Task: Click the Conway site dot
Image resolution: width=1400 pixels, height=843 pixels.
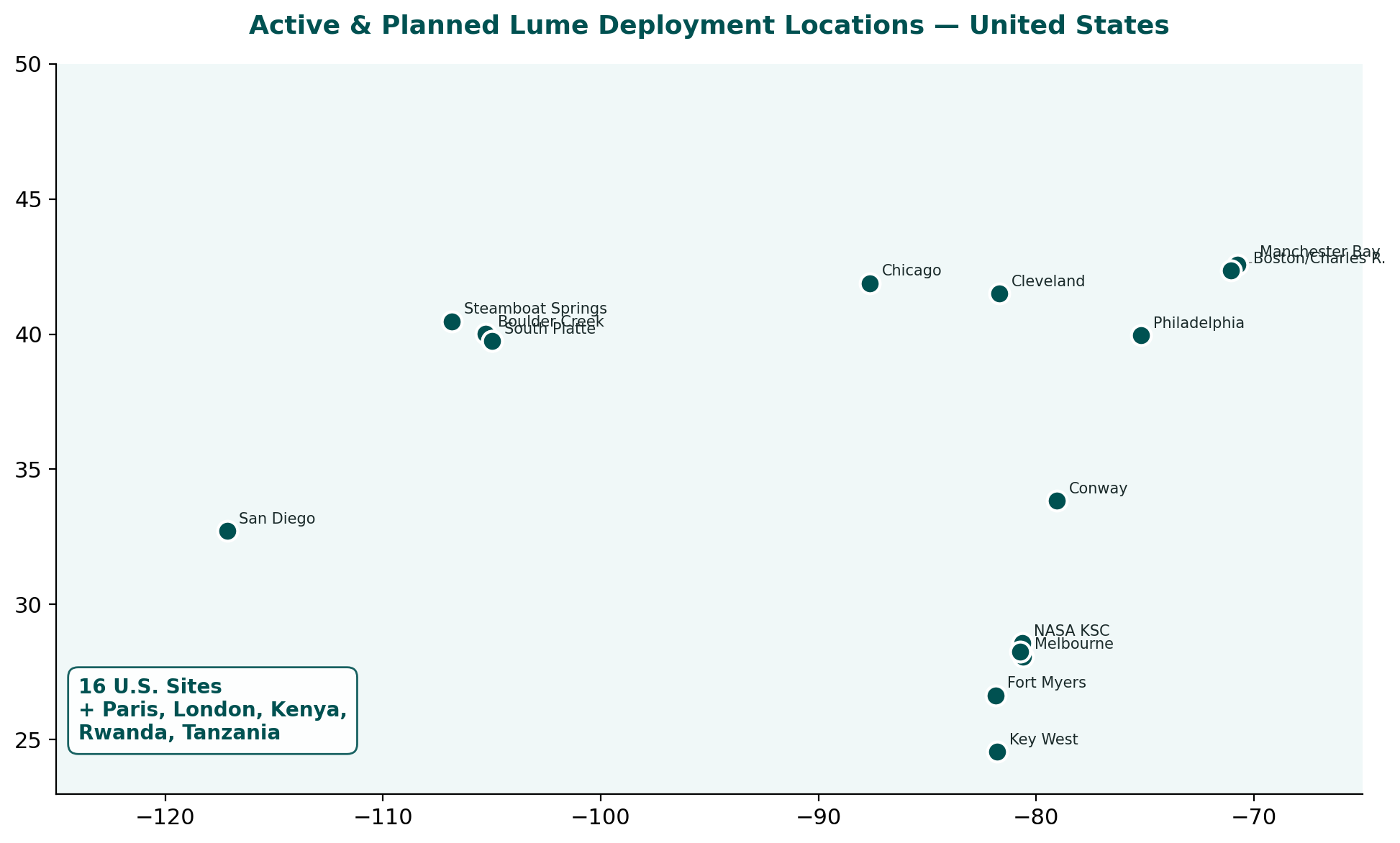Action: click(x=1057, y=501)
